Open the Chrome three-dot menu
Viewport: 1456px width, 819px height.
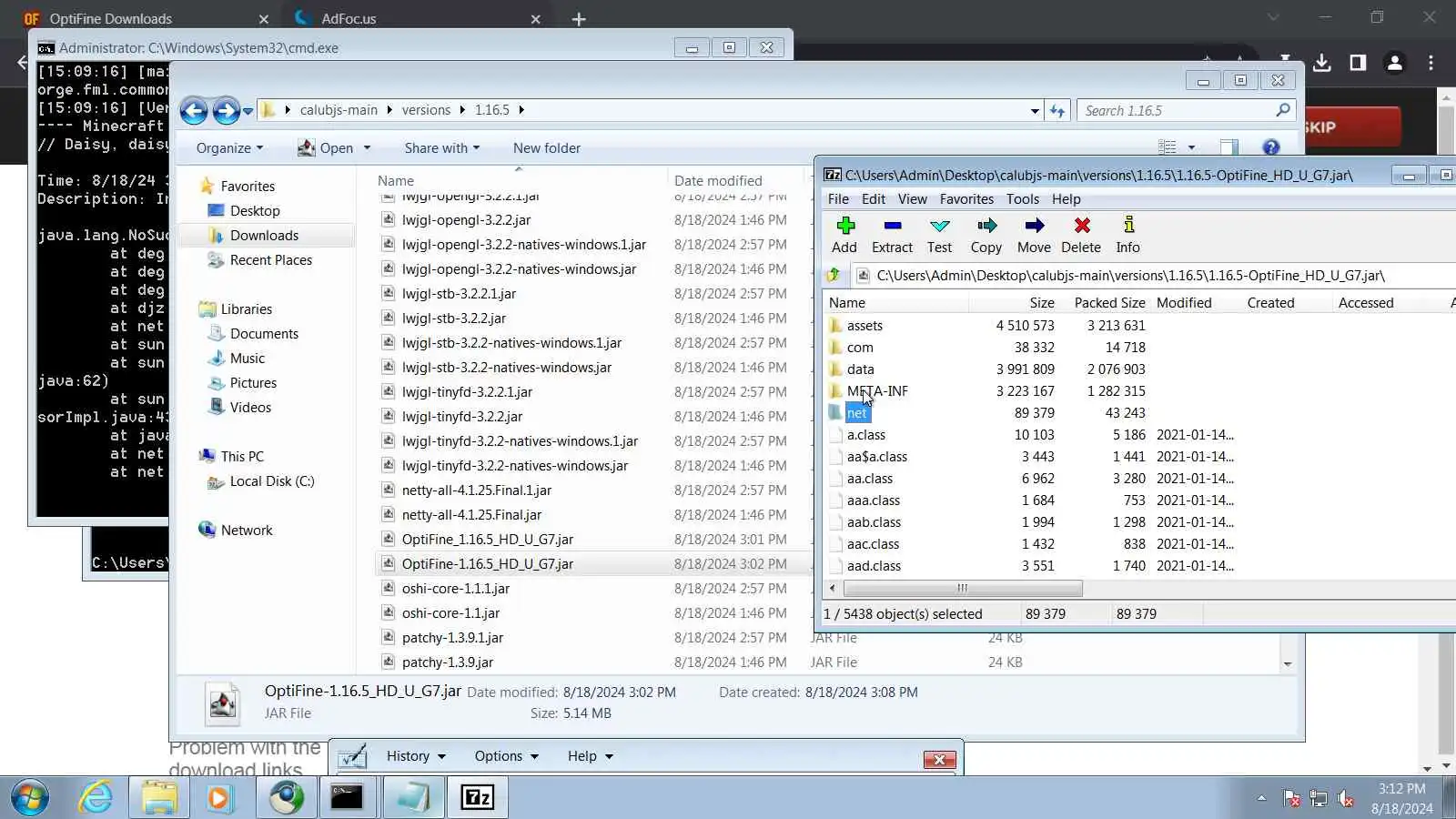[1431, 63]
